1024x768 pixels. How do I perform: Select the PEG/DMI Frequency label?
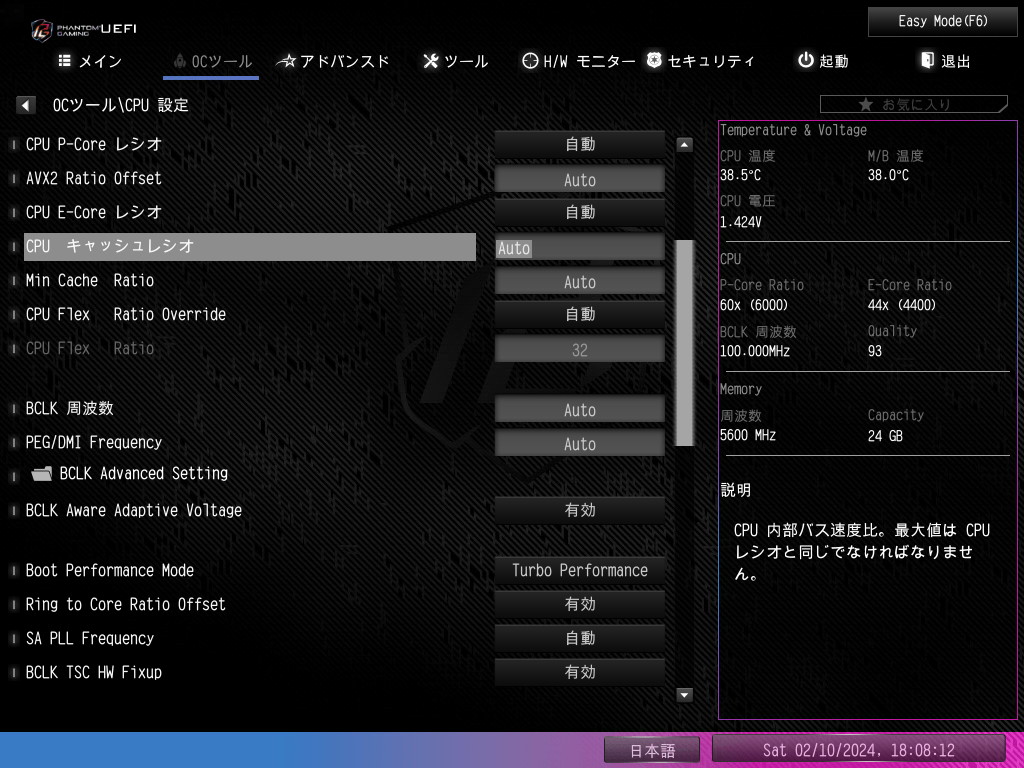[x=94, y=442]
